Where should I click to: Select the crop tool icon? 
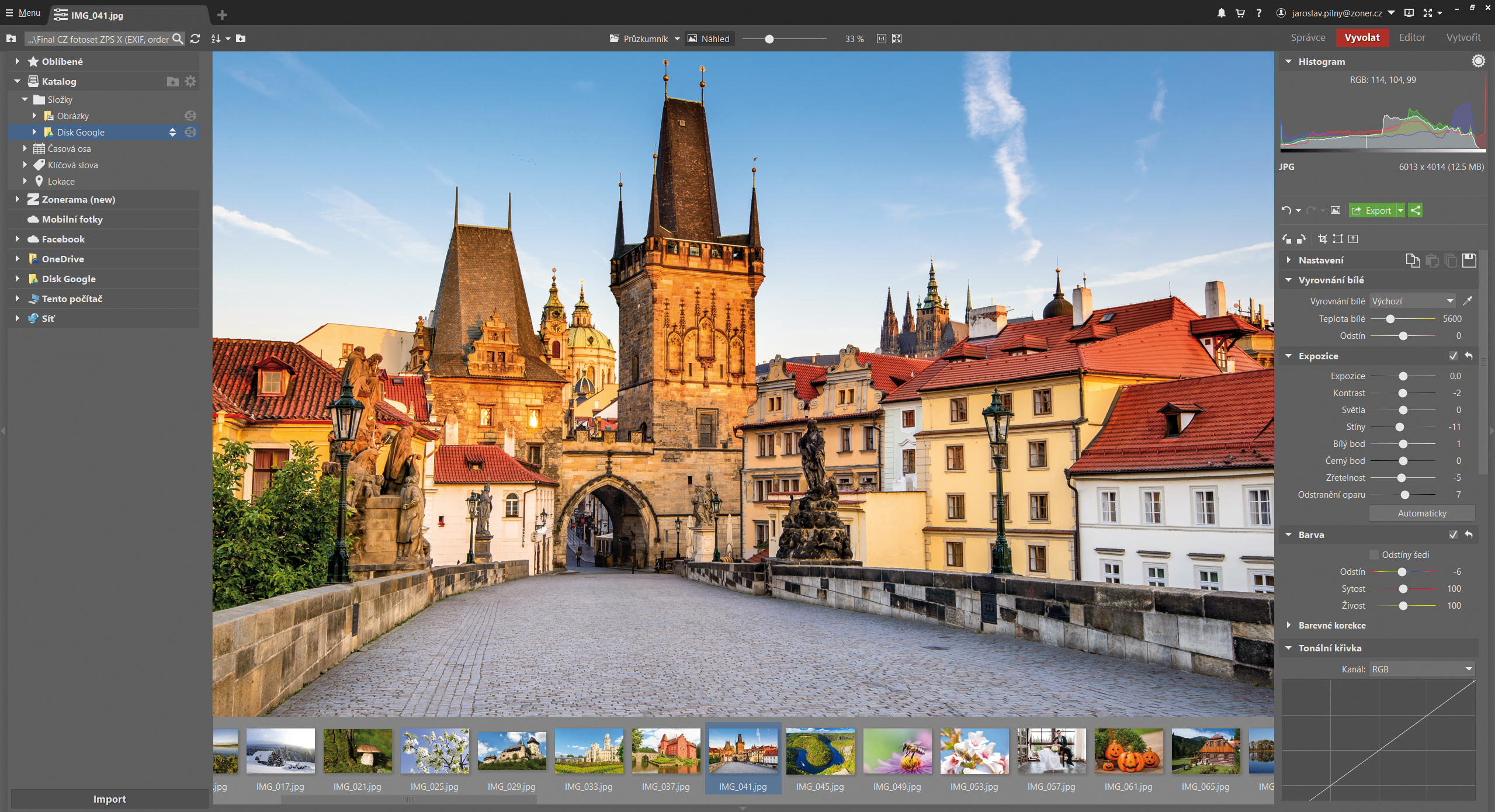click(1323, 238)
